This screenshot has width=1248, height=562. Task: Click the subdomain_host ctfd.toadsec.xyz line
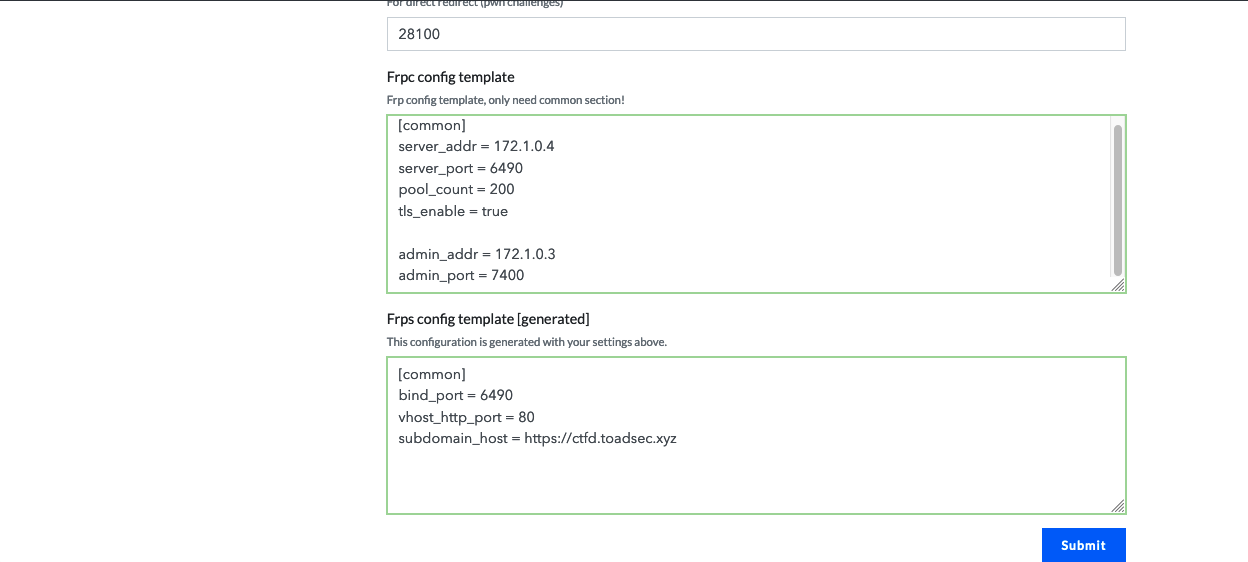pos(537,438)
